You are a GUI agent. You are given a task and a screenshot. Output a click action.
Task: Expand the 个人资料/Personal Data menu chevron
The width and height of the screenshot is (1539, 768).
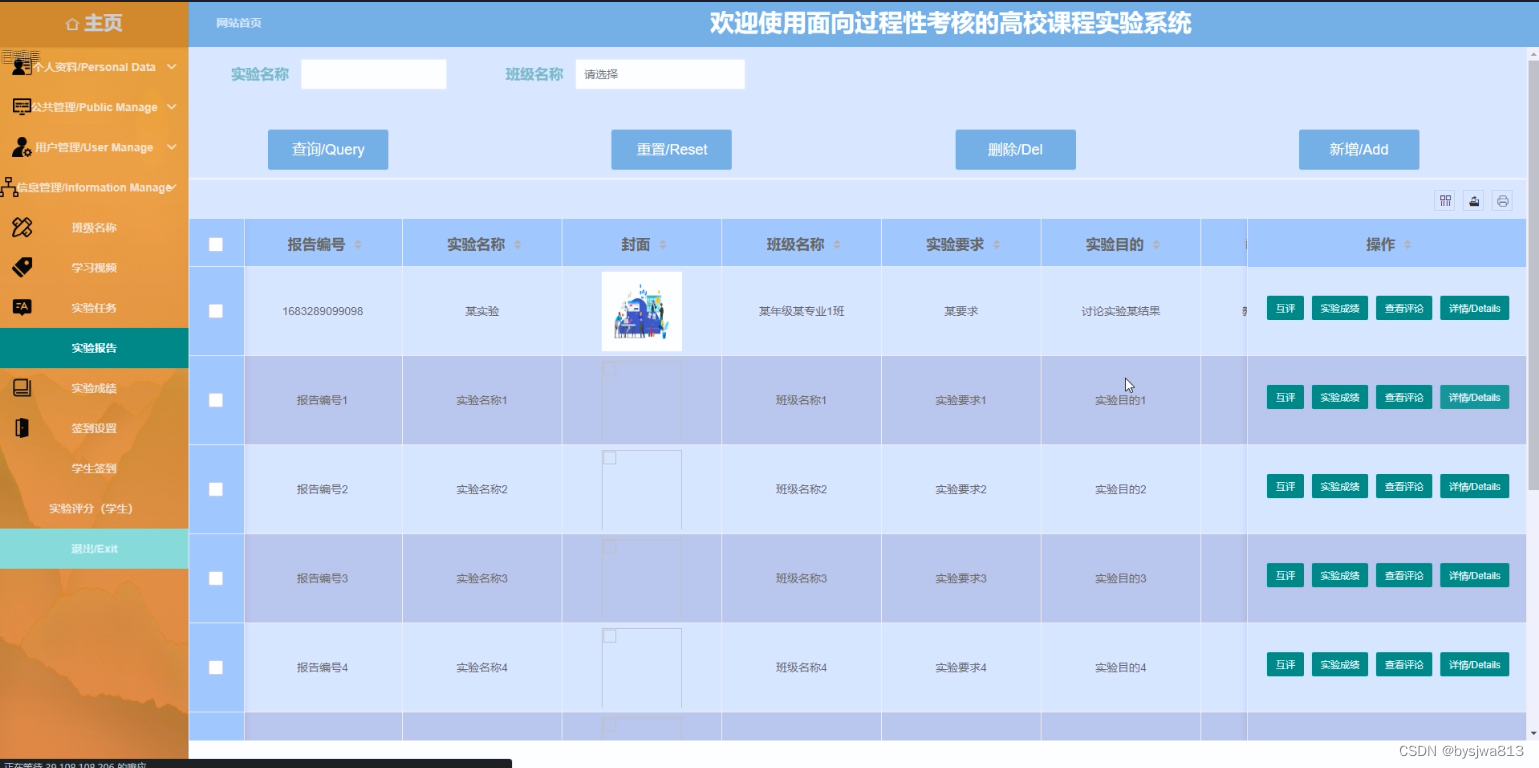point(172,67)
